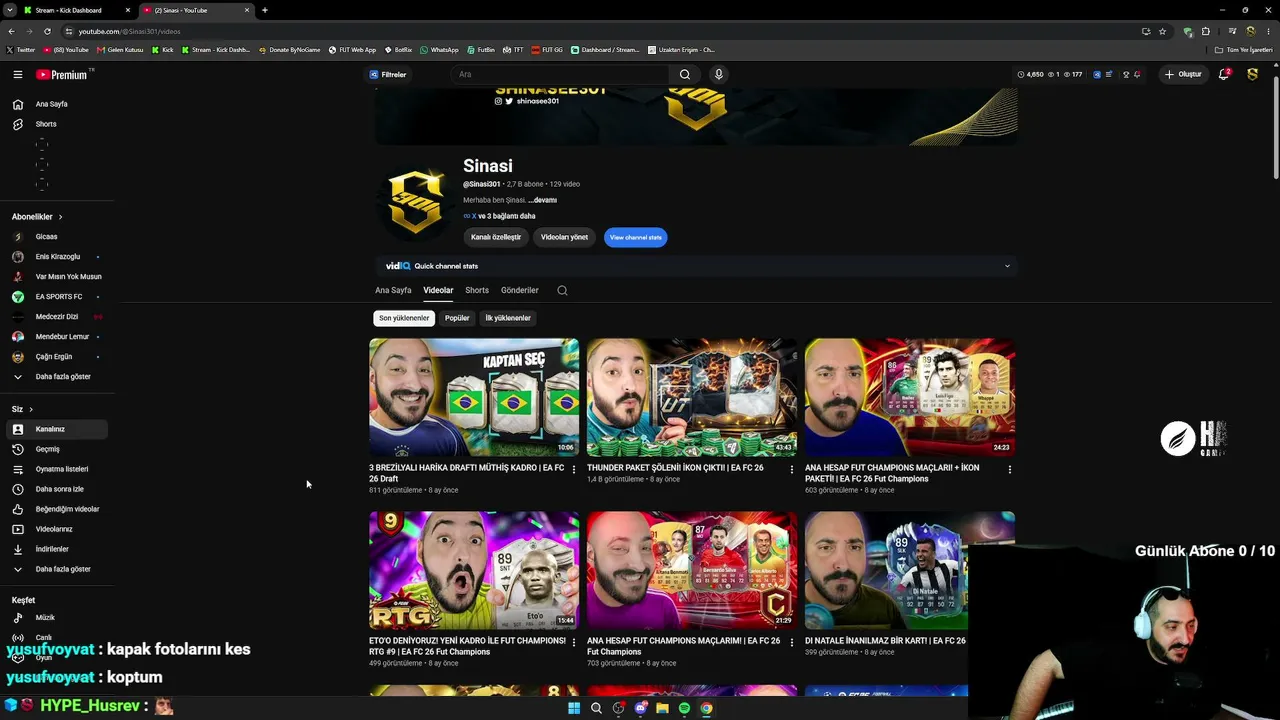The height and width of the screenshot is (720, 1280).
Task: Open options menu for the Ana Hesap İkon Paketi video
Action: 1010,469
